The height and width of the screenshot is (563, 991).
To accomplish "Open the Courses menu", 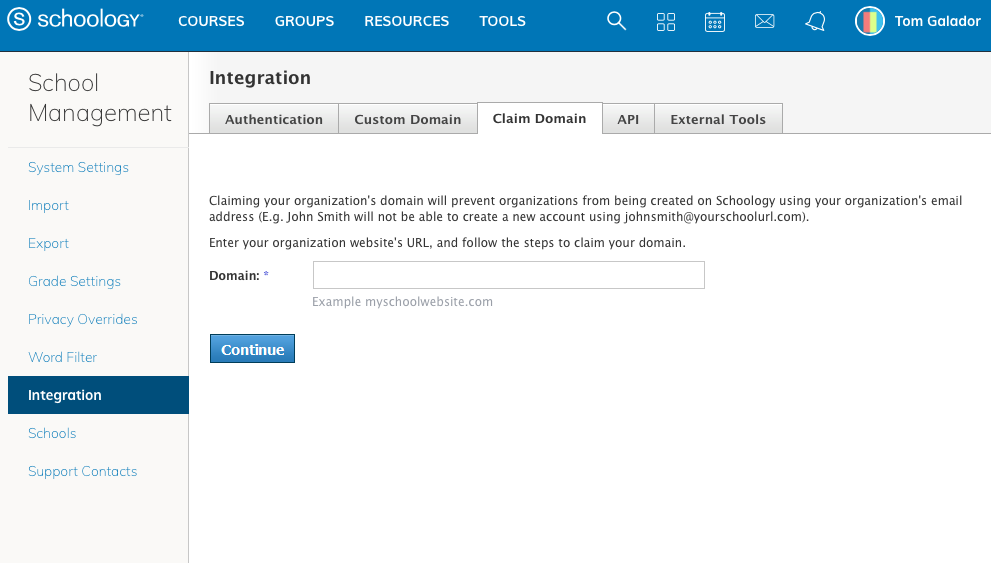I will pyautogui.click(x=211, y=21).
